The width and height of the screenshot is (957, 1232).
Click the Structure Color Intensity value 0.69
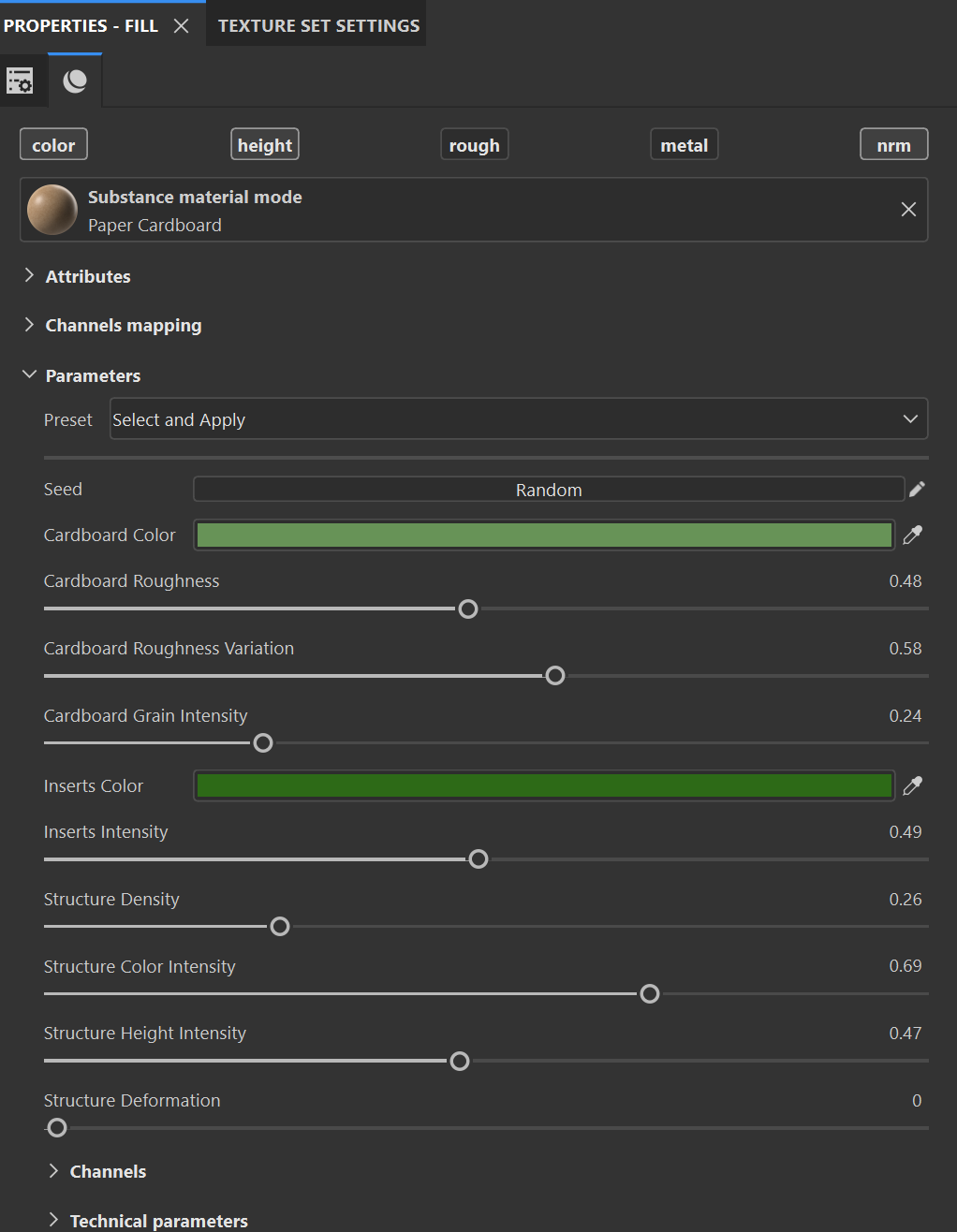click(x=905, y=966)
